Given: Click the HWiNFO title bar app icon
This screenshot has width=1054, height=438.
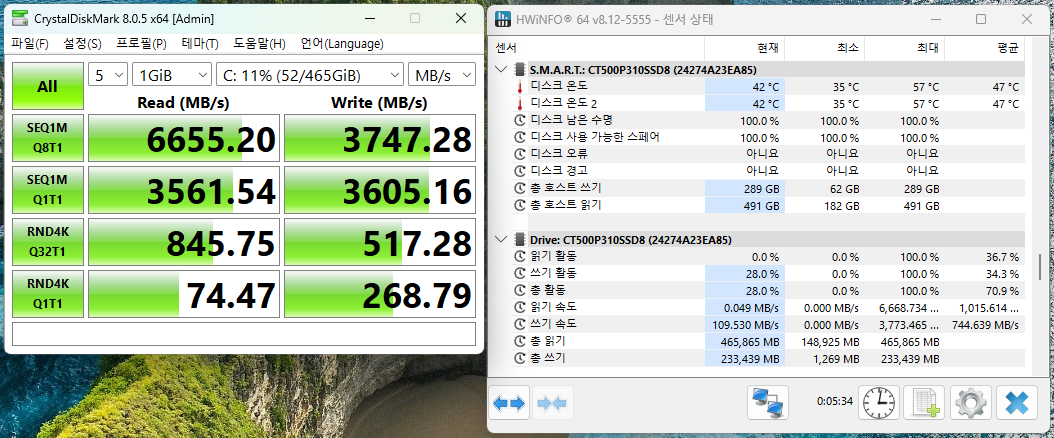Looking at the screenshot, I should (502, 19).
